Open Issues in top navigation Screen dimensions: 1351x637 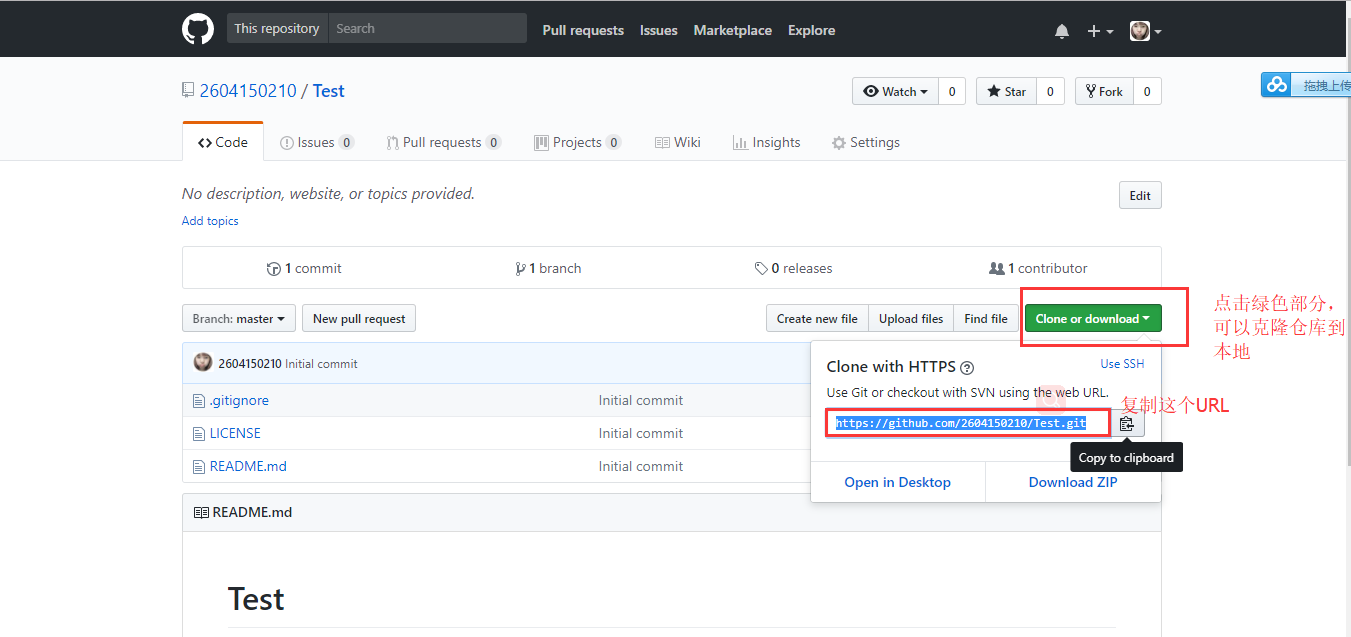[x=659, y=30]
